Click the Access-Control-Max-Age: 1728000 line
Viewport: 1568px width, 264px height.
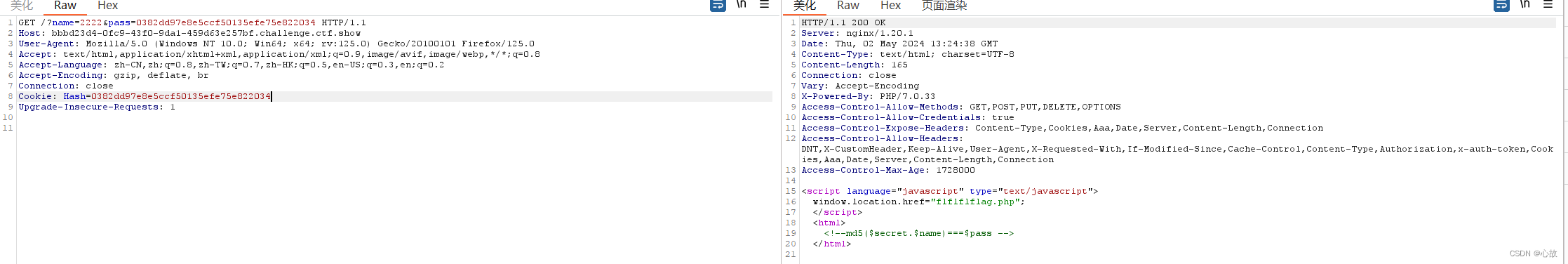pos(888,170)
